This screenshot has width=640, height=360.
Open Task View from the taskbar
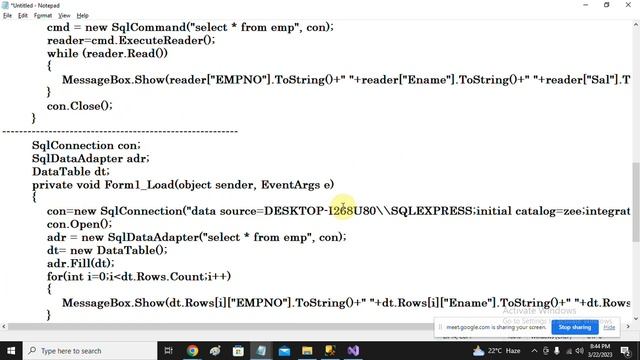[x=168, y=351]
